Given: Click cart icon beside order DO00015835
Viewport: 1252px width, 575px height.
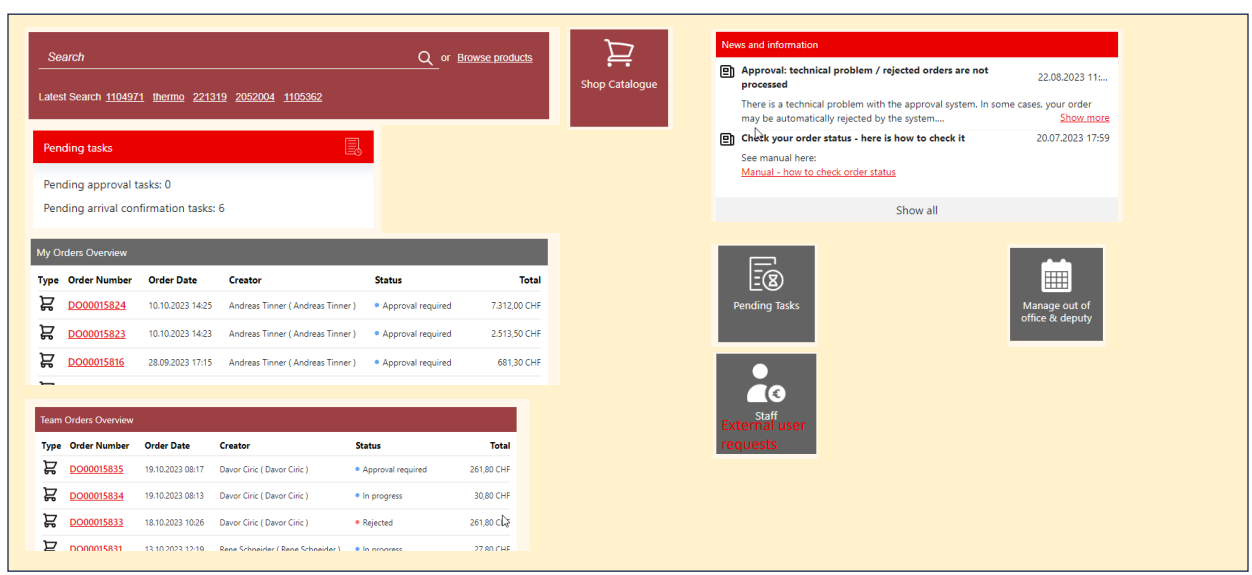Looking at the screenshot, I should 50,468.
